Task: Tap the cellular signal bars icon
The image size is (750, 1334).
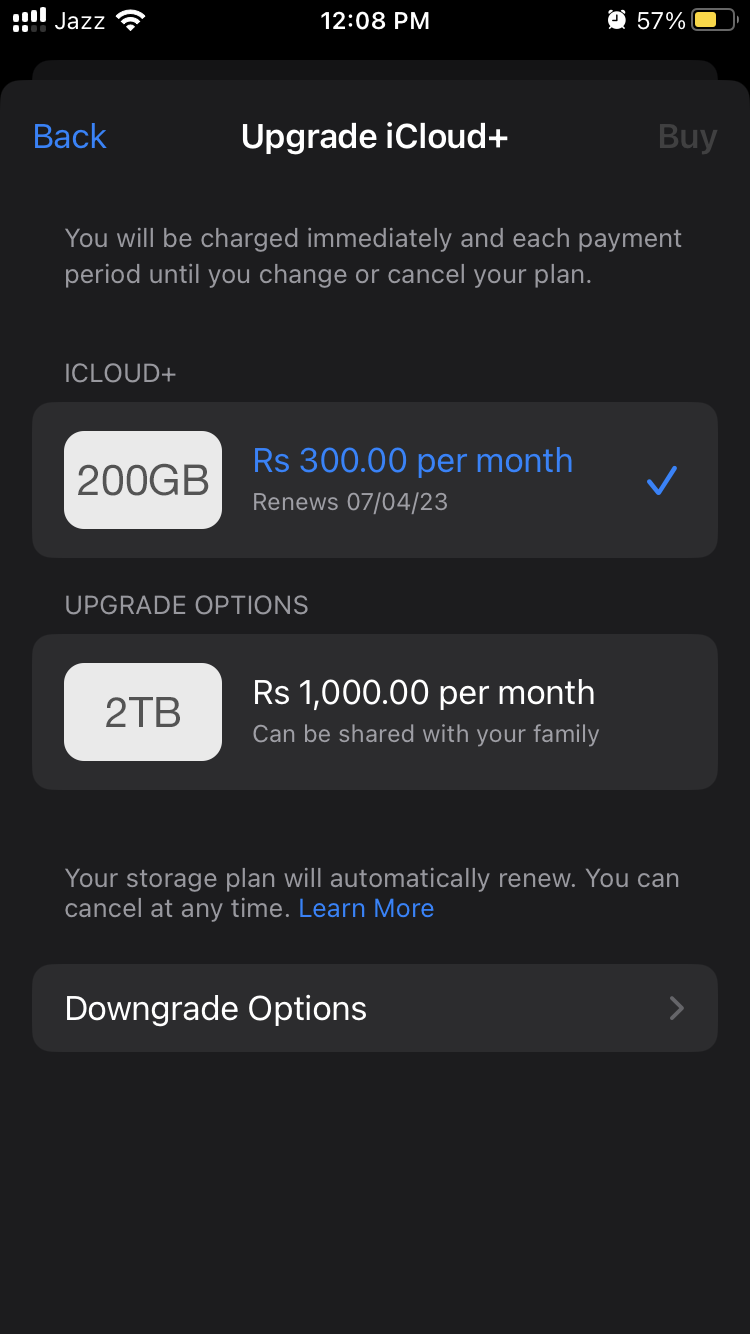Action: pos(29,20)
